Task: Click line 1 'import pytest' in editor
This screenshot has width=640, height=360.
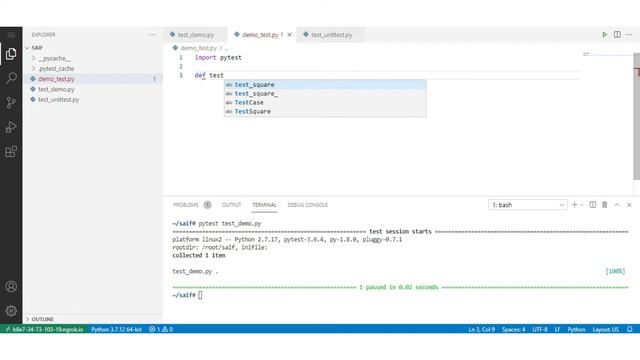Action: pyautogui.click(x=218, y=58)
